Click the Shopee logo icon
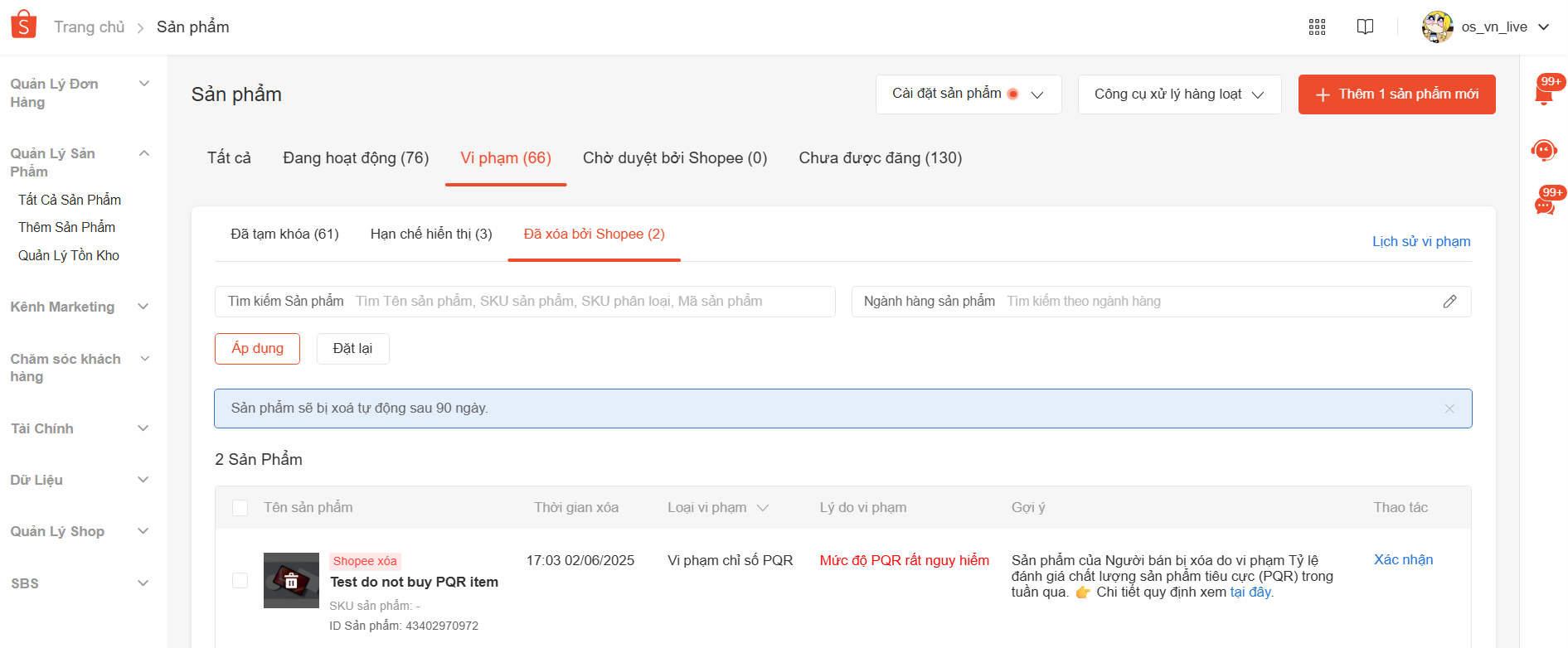 (x=23, y=25)
